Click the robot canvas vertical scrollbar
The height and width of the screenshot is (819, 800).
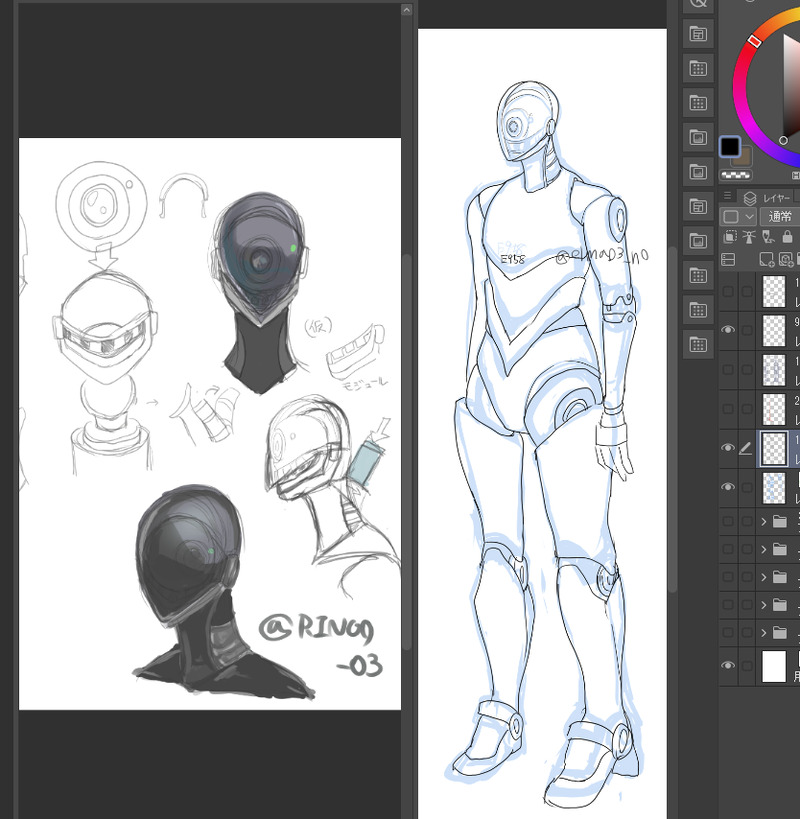click(673, 419)
